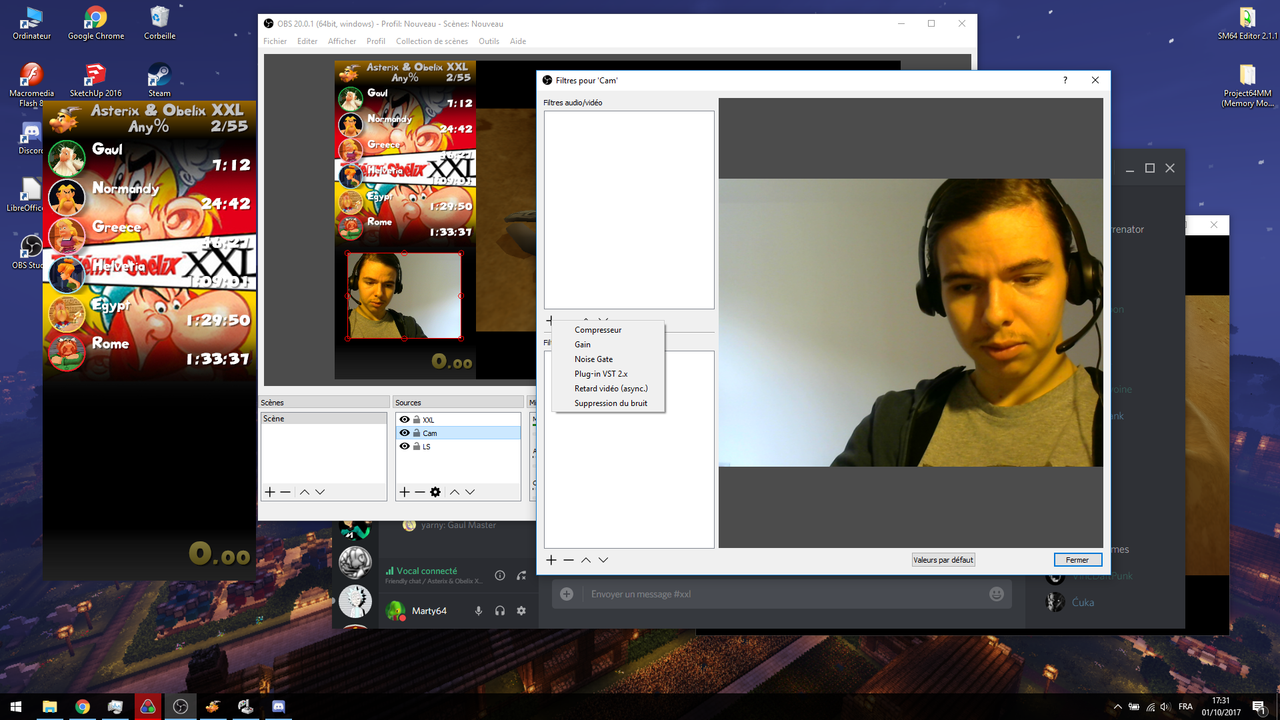Screen dimensions: 1280x720
Task: Click Discord message input field #xxl
Action: (783, 594)
